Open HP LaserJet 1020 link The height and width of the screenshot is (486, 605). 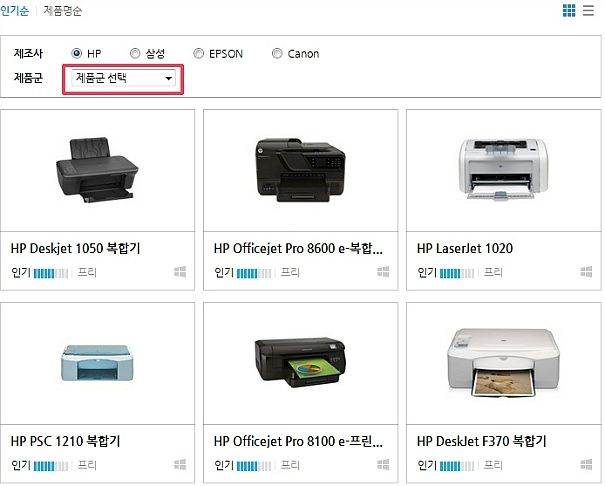click(x=465, y=248)
